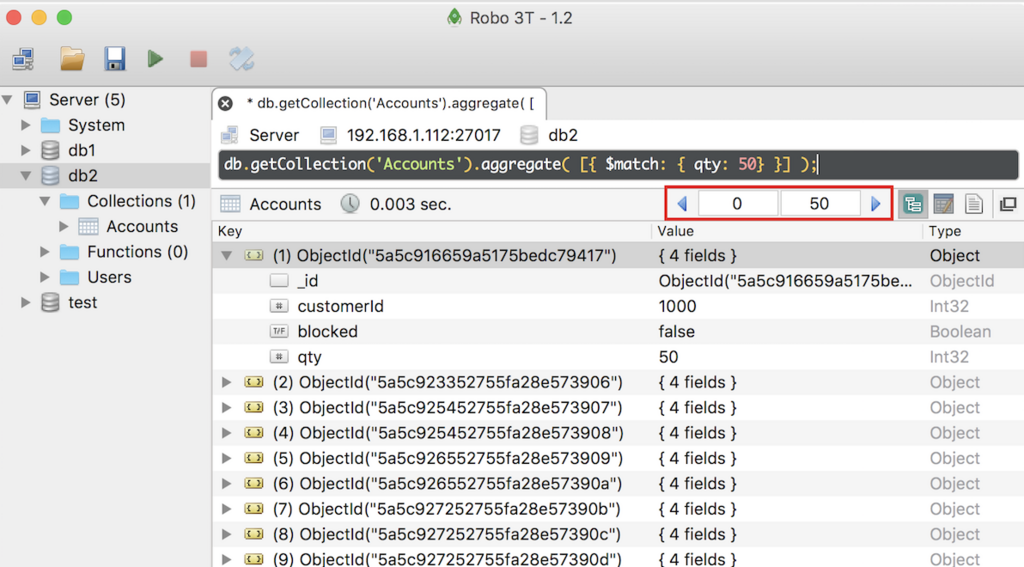Viewport: 1024px width, 567px height.
Task: Expand document (4) ObjectId row
Action: [x=227, y=433]
